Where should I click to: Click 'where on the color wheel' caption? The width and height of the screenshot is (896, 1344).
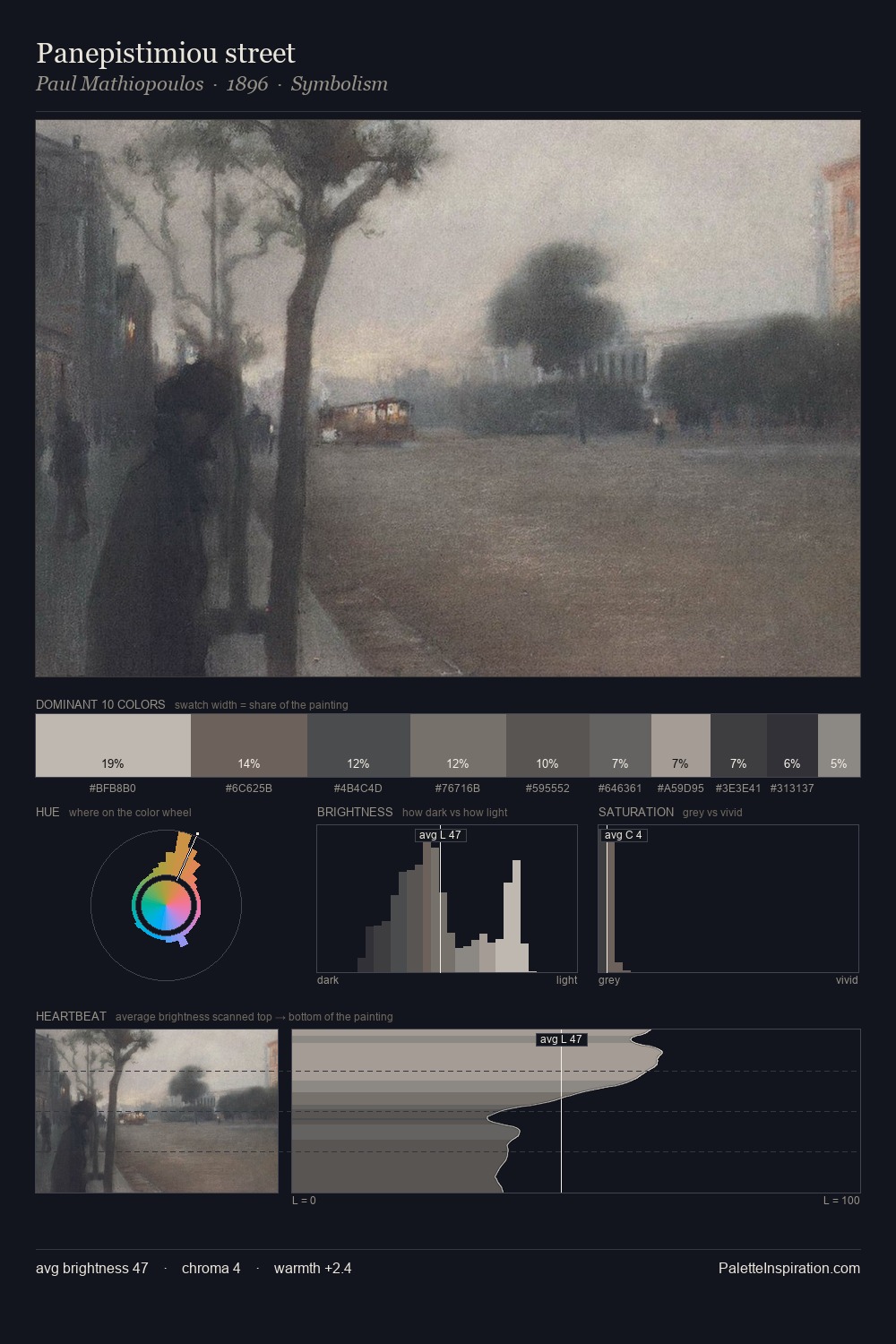(130, 812)
